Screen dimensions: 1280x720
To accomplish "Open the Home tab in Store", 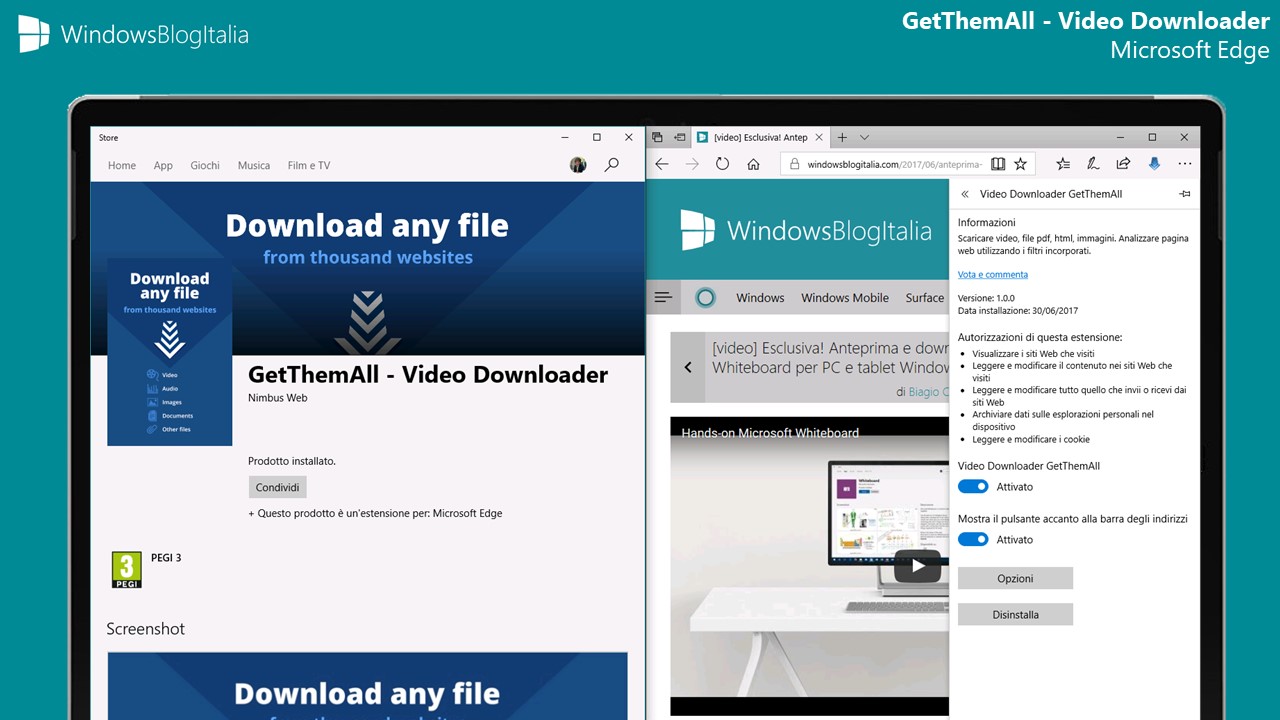I will pyautogui.click(x=122, y=165).
